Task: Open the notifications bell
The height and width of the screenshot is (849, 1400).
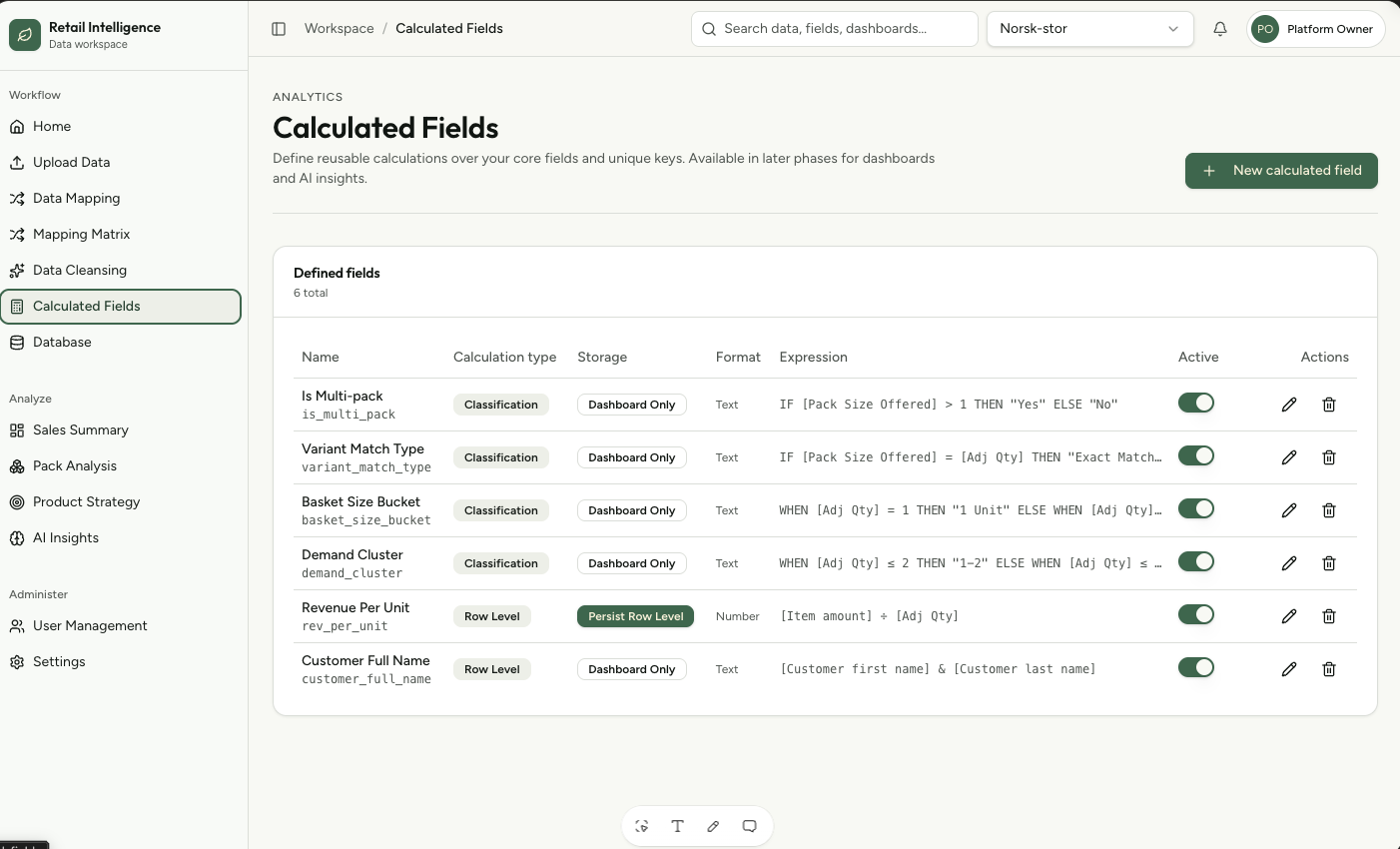Action: coord(1220,29)
